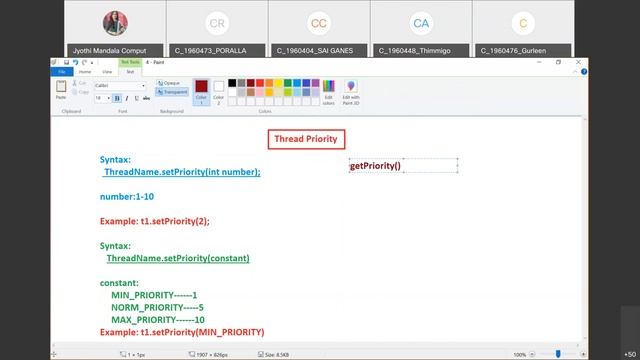The image size is (640, 360).
Task: Click the Text Tools contextual tab header
Action: (x=130, y=62)
